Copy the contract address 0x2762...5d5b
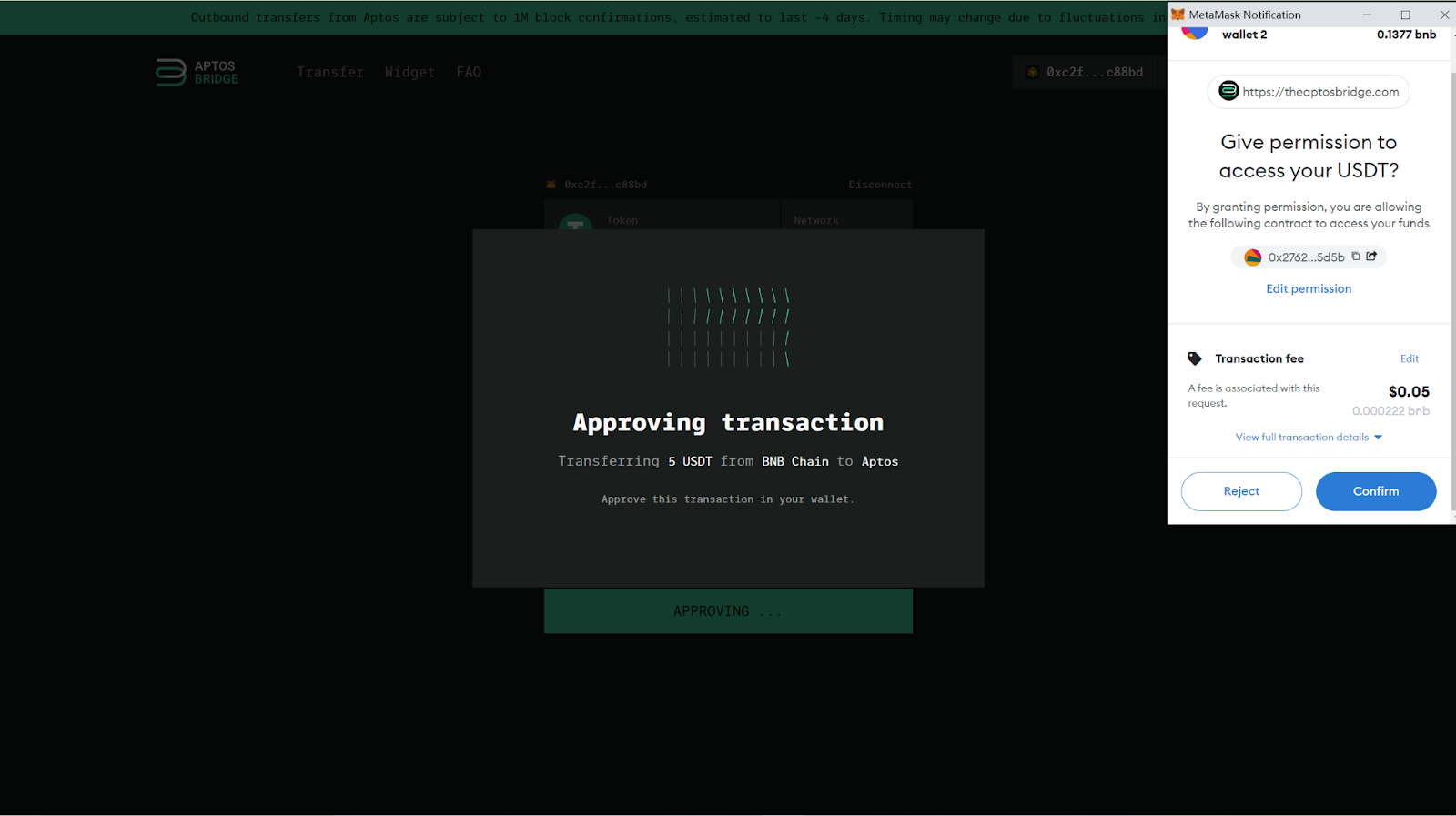Screen dimensions: 1456x816 point(1355,257)
